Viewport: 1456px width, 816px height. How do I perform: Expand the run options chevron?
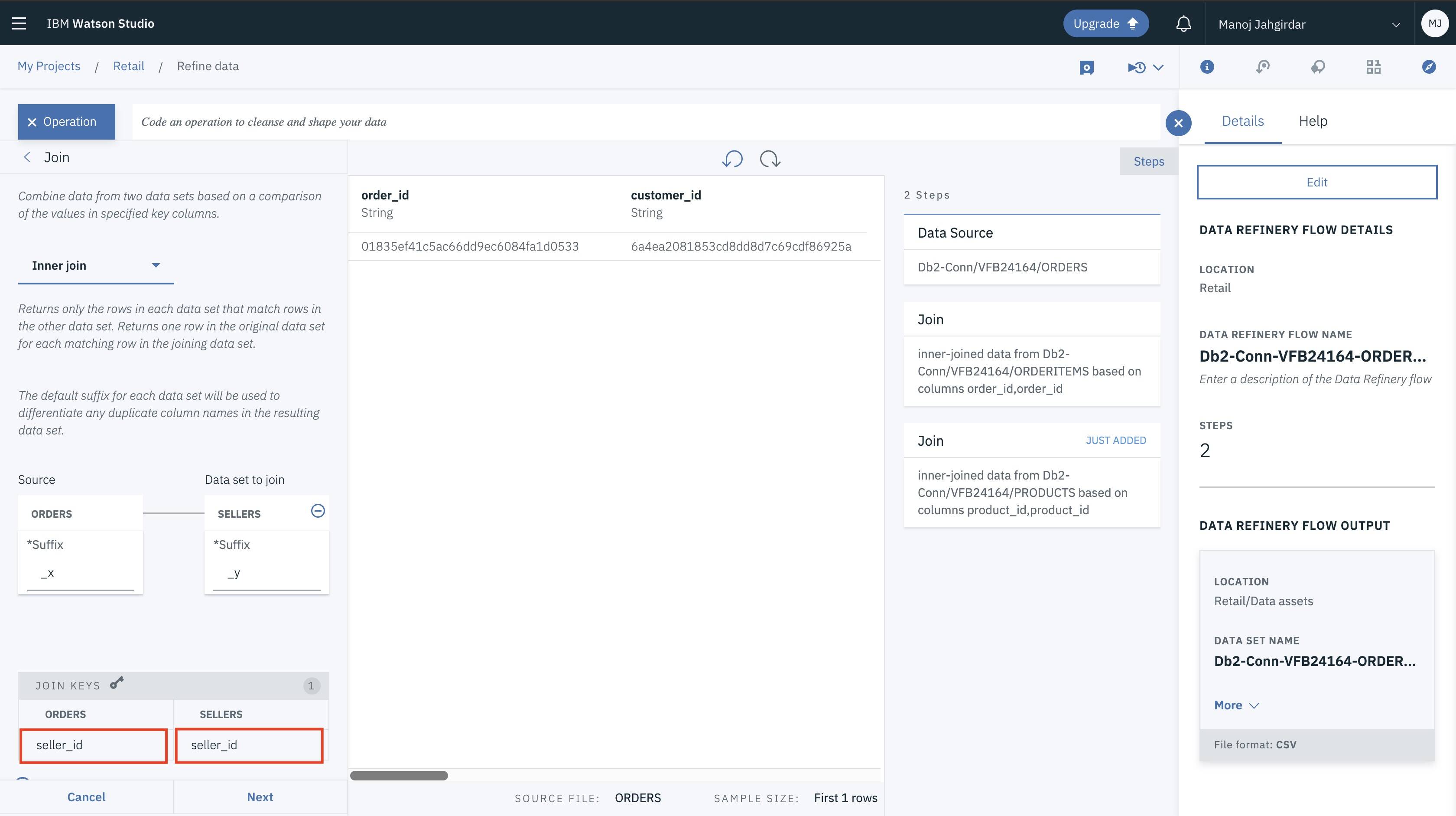tap(1158, 67)
